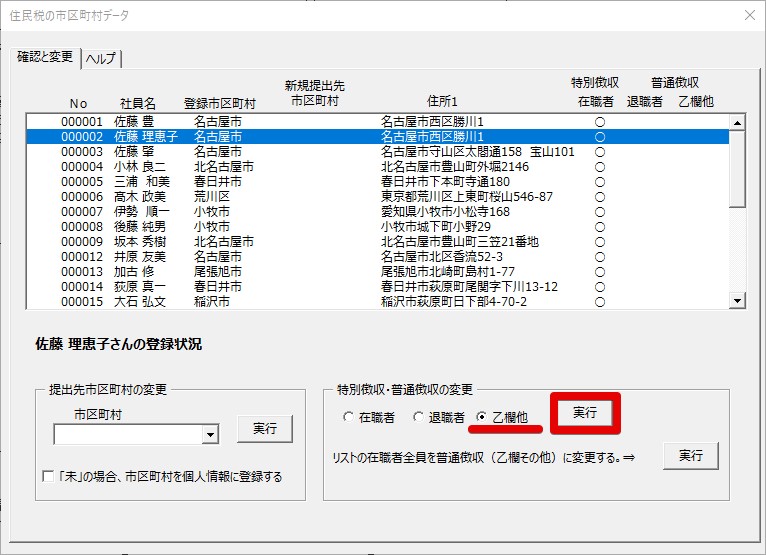Open the 市区町村 dropdown arrow
The height and width of the screenshot is (555, 766).
click(210, 434)
